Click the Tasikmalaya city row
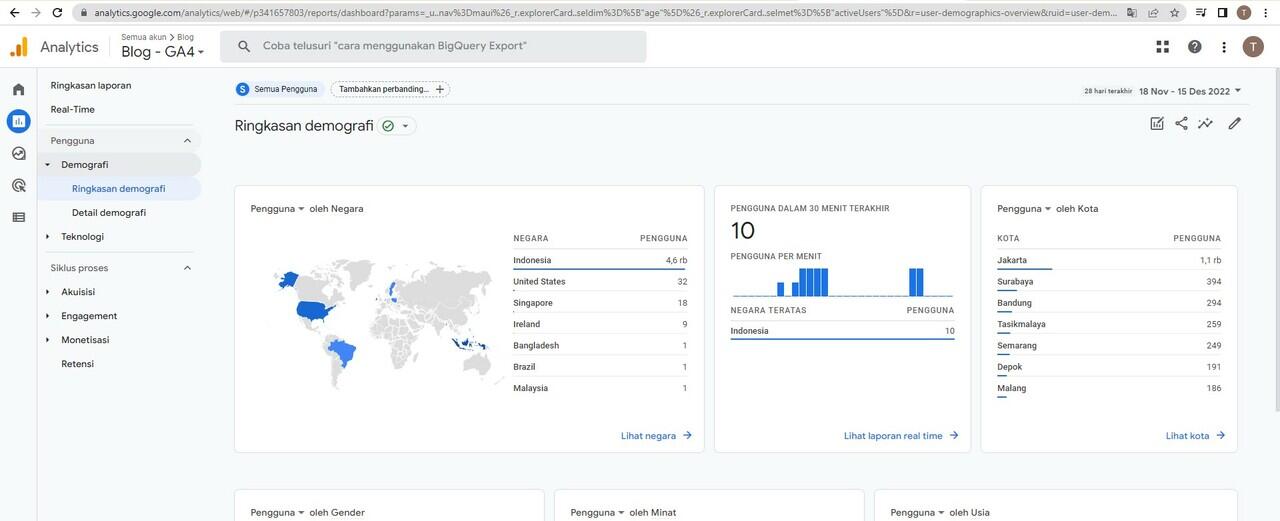This screenshot has height=521, width=1280. point(1109,324)
